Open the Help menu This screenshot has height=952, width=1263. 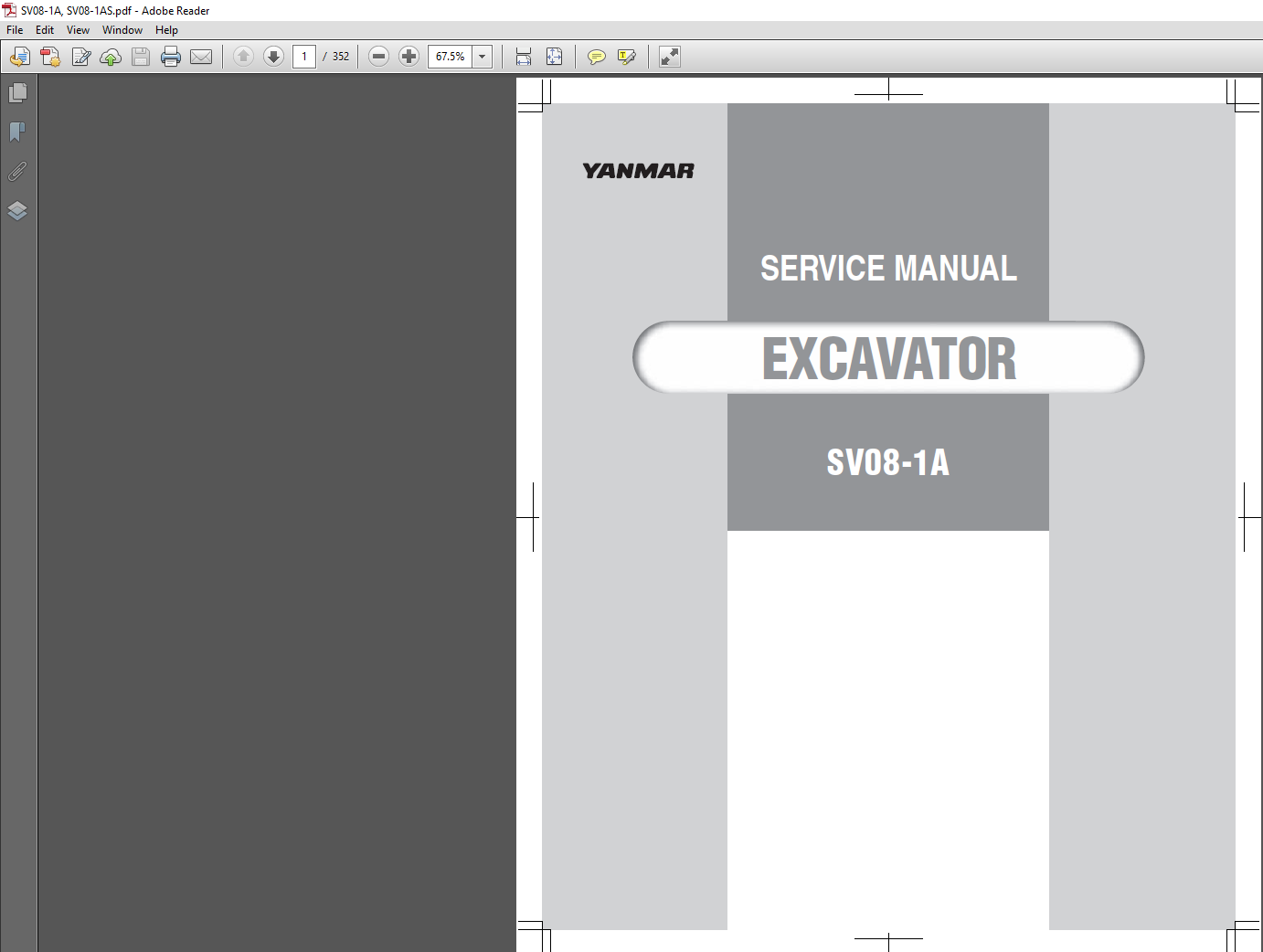[166, 30]
